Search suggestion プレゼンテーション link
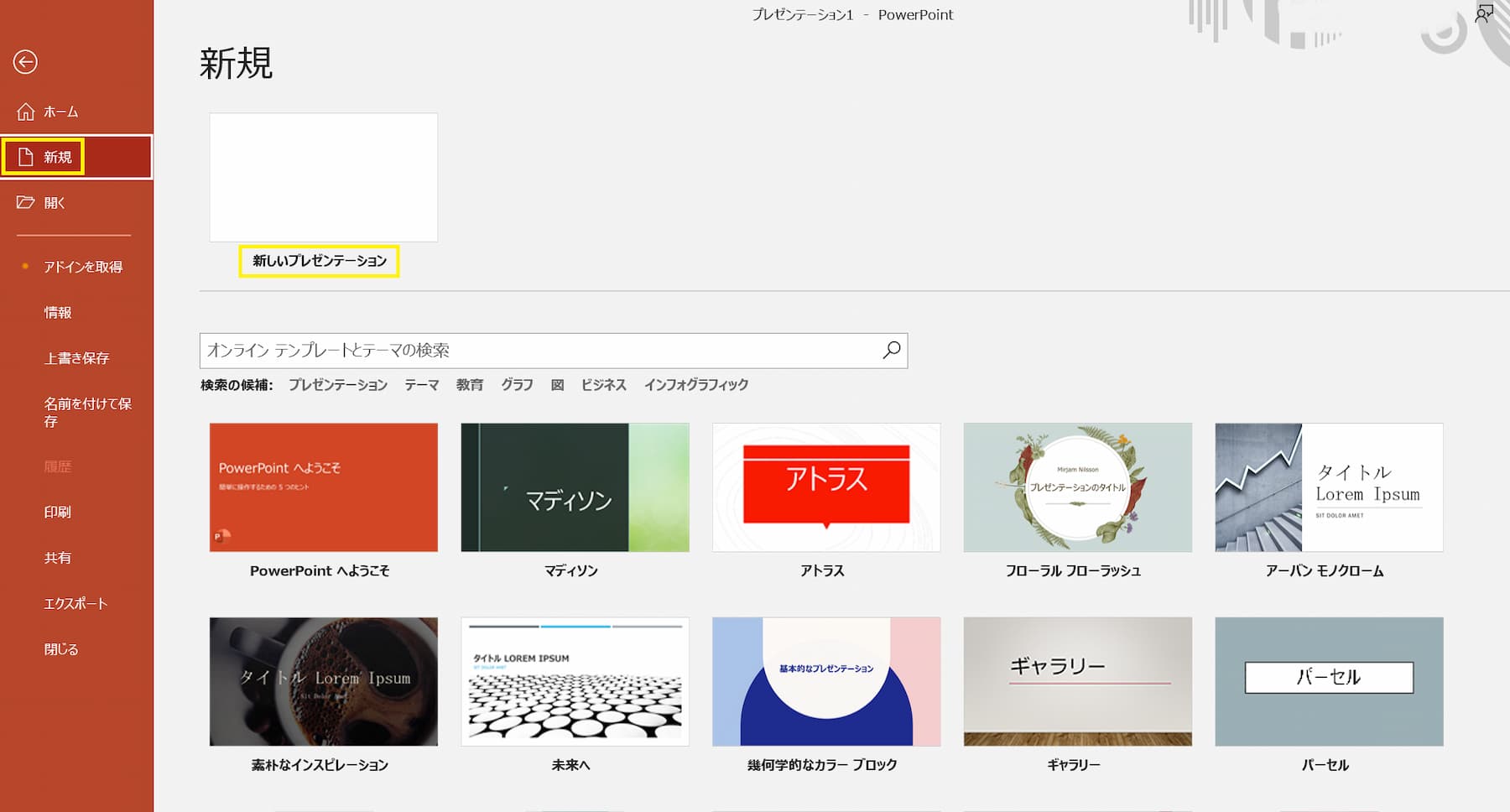This screenshot has height=812, width=1510. [338, 384]
